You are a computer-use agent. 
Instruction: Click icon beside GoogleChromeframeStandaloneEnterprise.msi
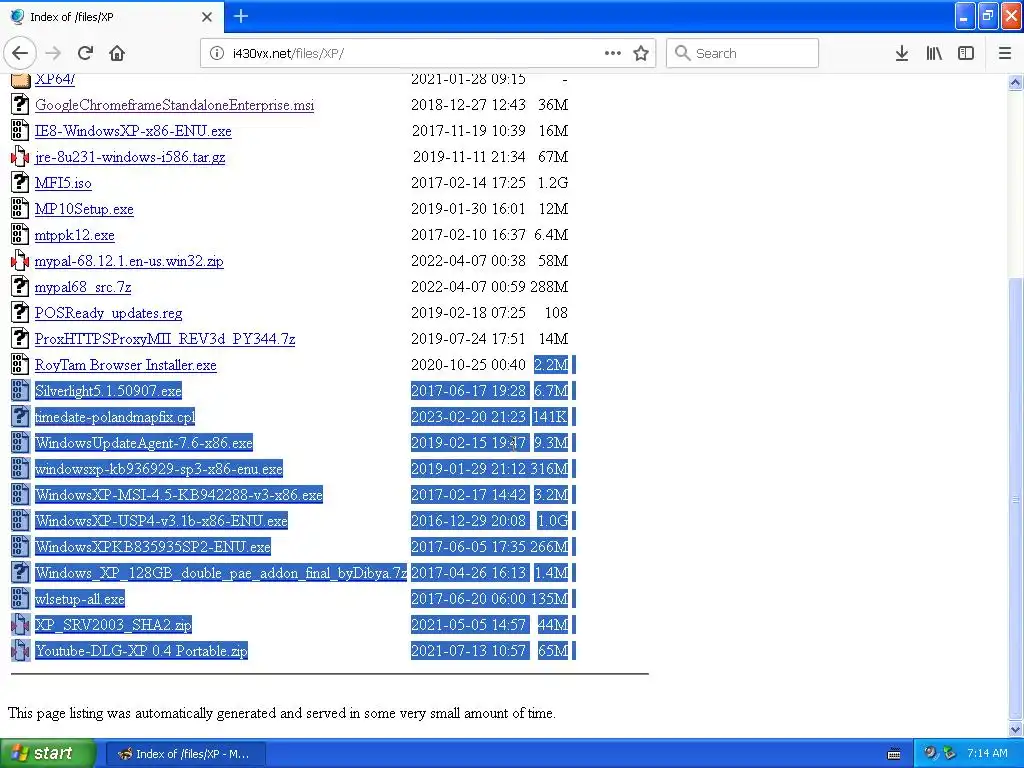[20, 104]
